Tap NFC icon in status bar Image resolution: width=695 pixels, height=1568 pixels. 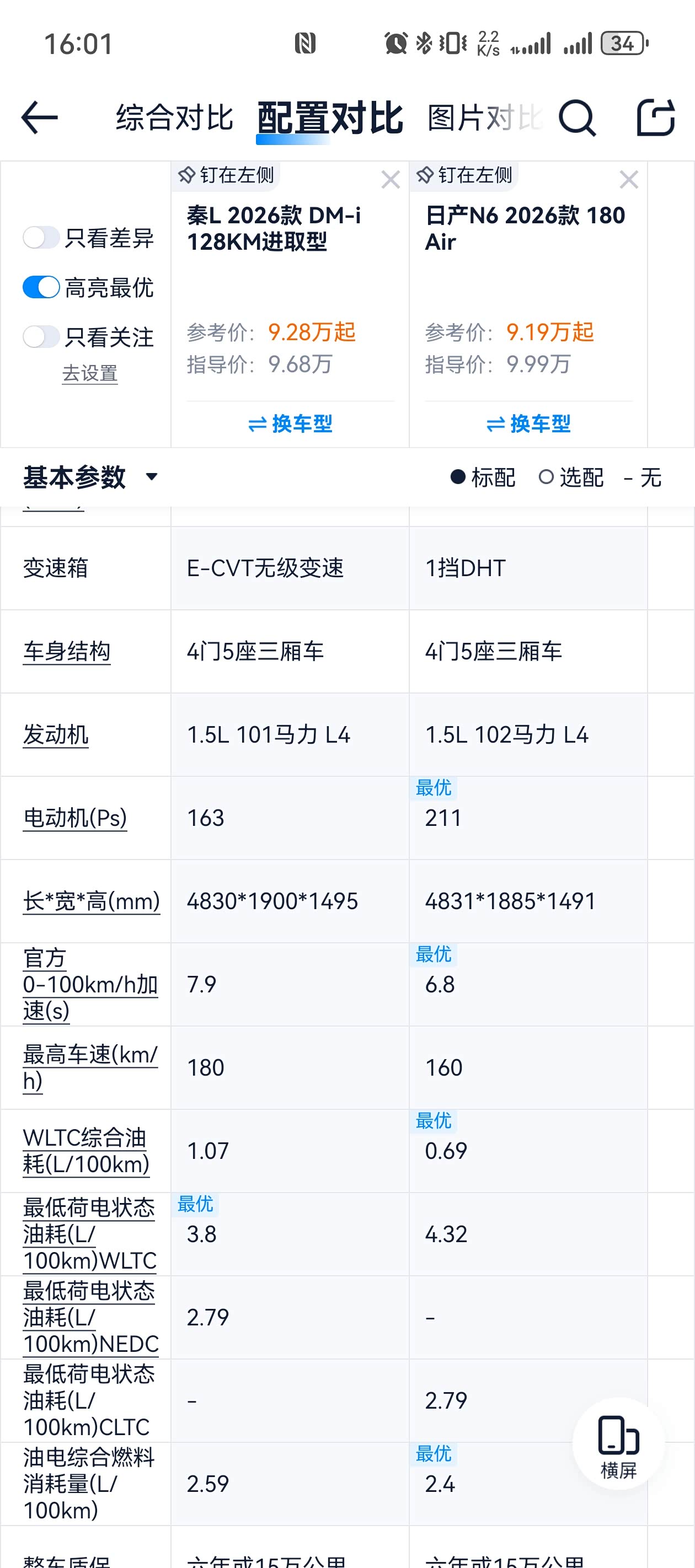point(305,44)
